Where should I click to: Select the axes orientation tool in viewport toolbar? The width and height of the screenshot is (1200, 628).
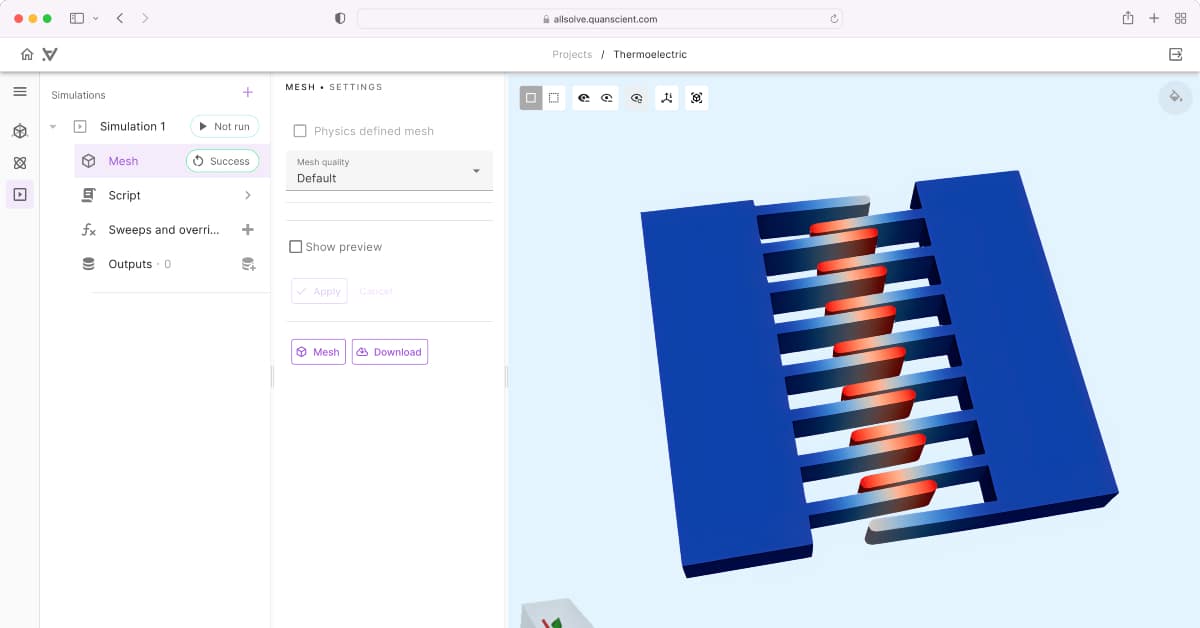(667, 98)
